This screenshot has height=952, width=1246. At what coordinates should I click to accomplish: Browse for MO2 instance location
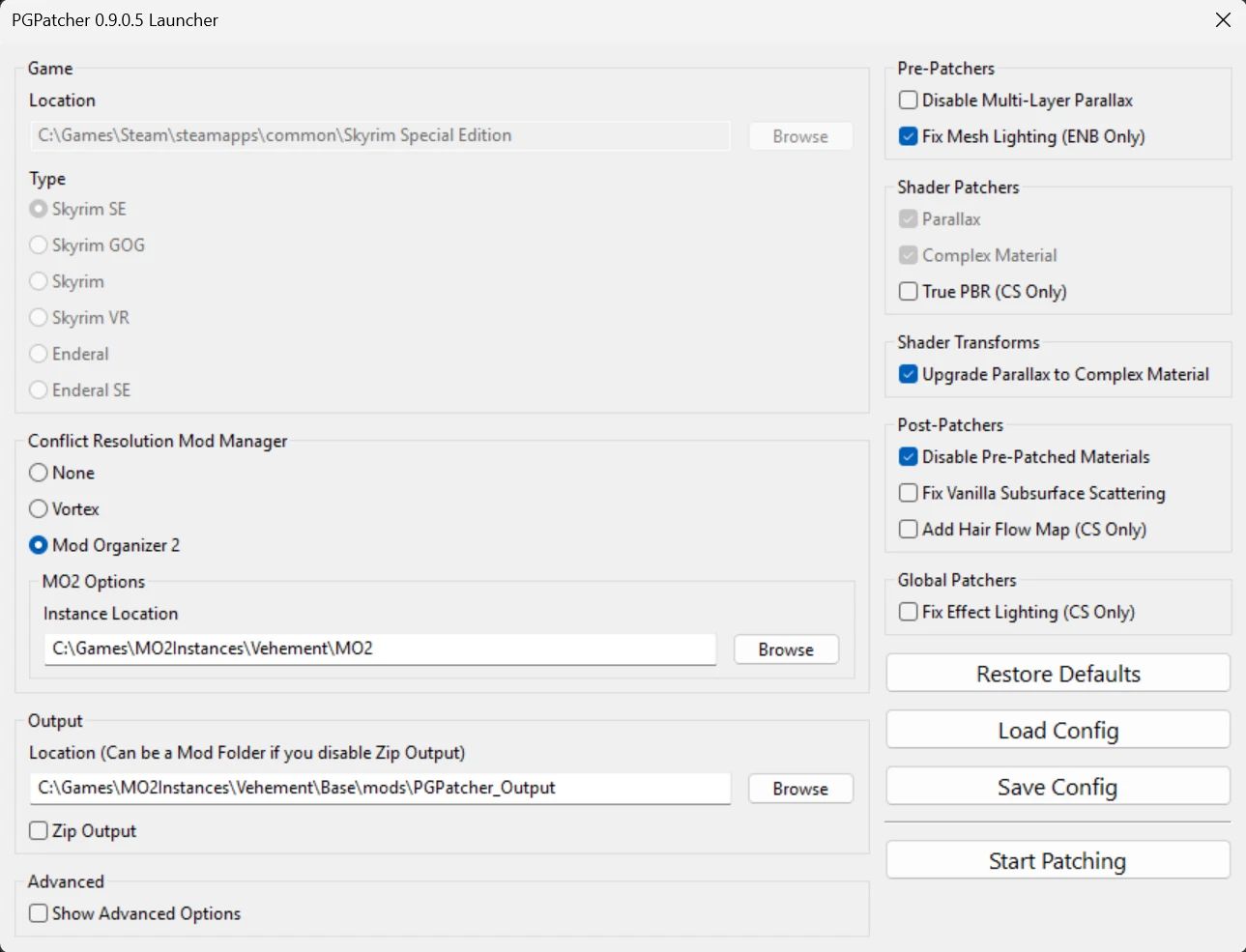786,649
